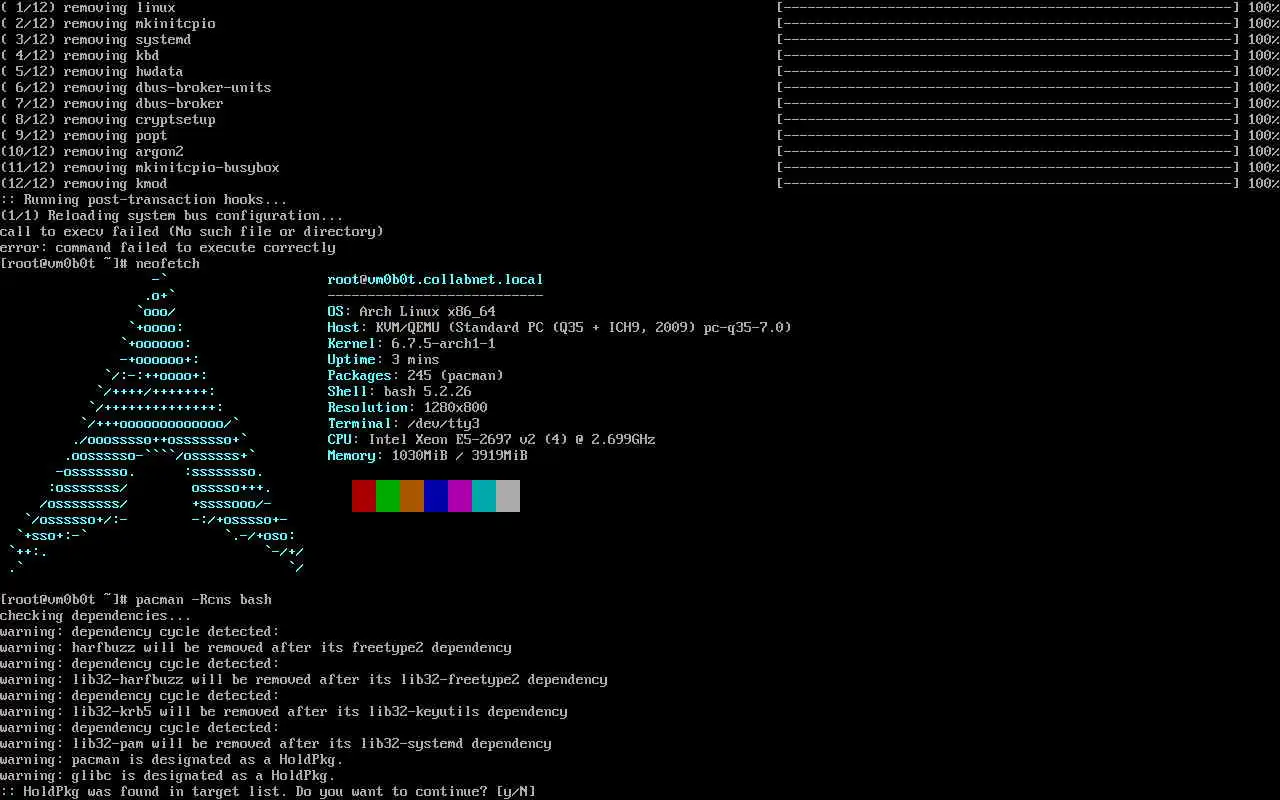Click the 'OS: Arch Linux x86_64' line

tap(412, 312)
